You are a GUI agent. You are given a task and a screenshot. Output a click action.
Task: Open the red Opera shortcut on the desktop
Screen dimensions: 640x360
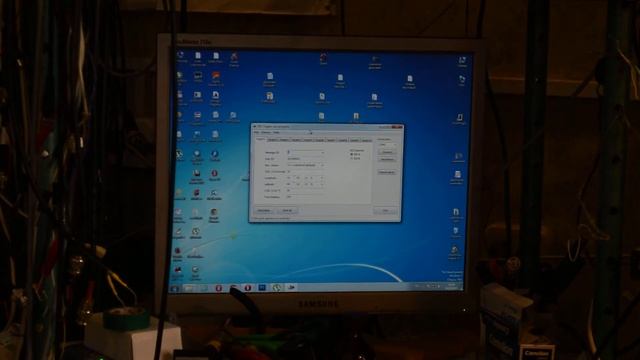click(214, 175)
